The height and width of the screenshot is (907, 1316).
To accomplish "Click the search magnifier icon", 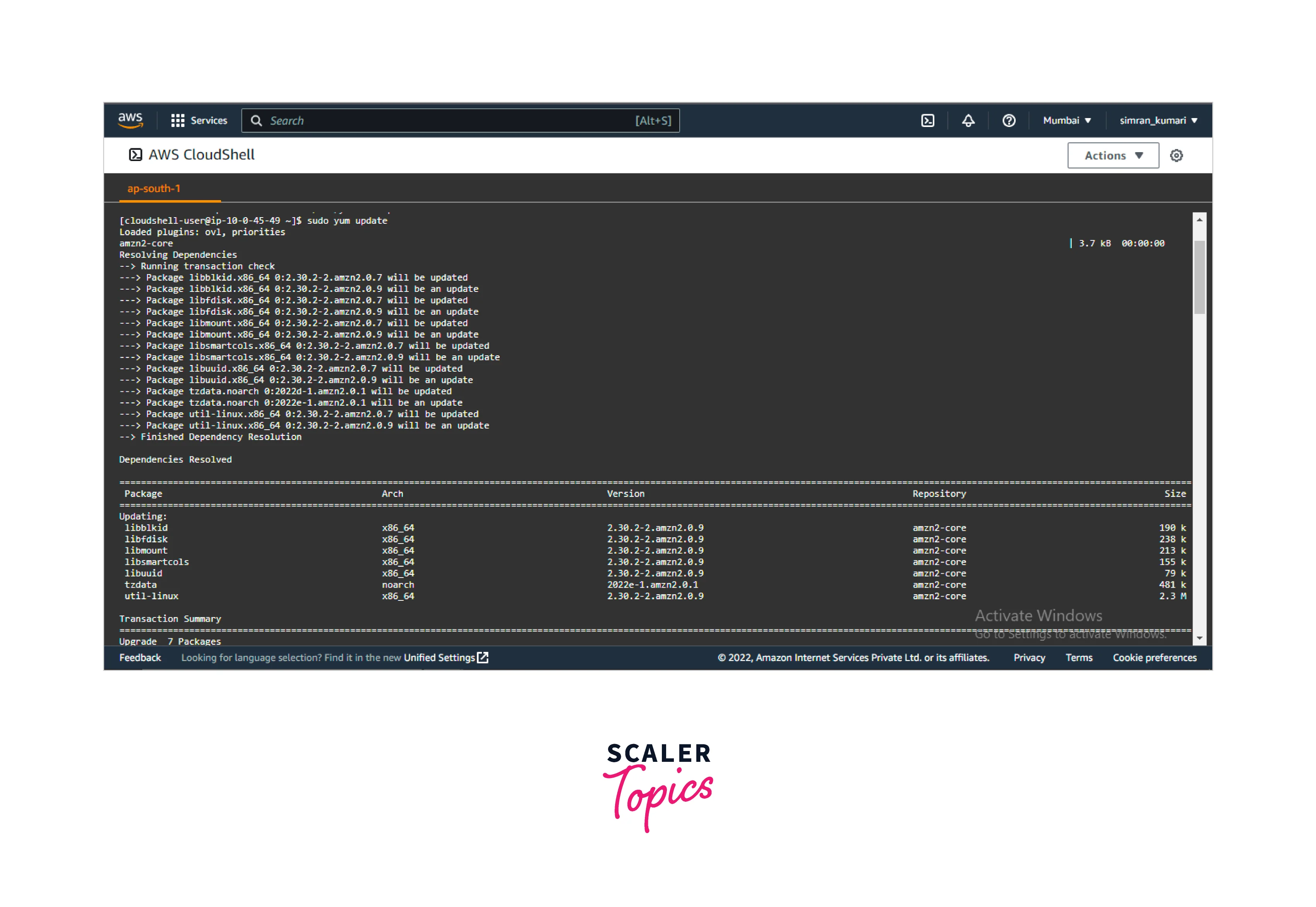I will 256,120.
